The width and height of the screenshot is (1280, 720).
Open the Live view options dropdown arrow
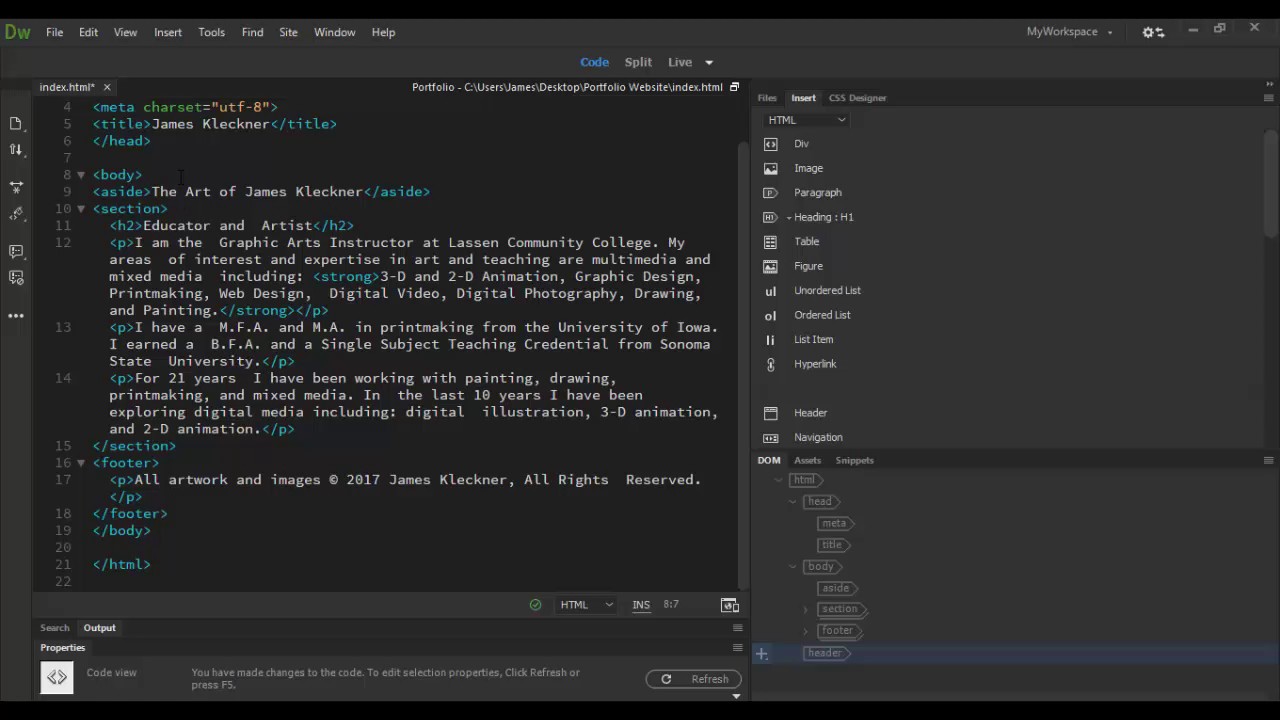coord(709,62)
